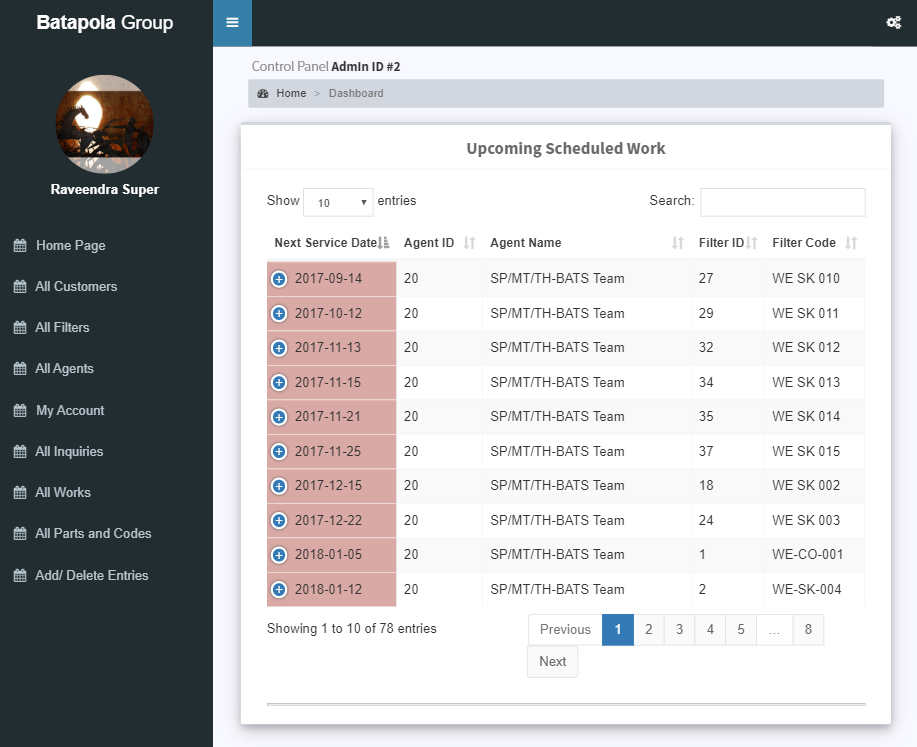
Task: Go to page 3 of the table
Action: pyautogui.click(x=679, y=630)
